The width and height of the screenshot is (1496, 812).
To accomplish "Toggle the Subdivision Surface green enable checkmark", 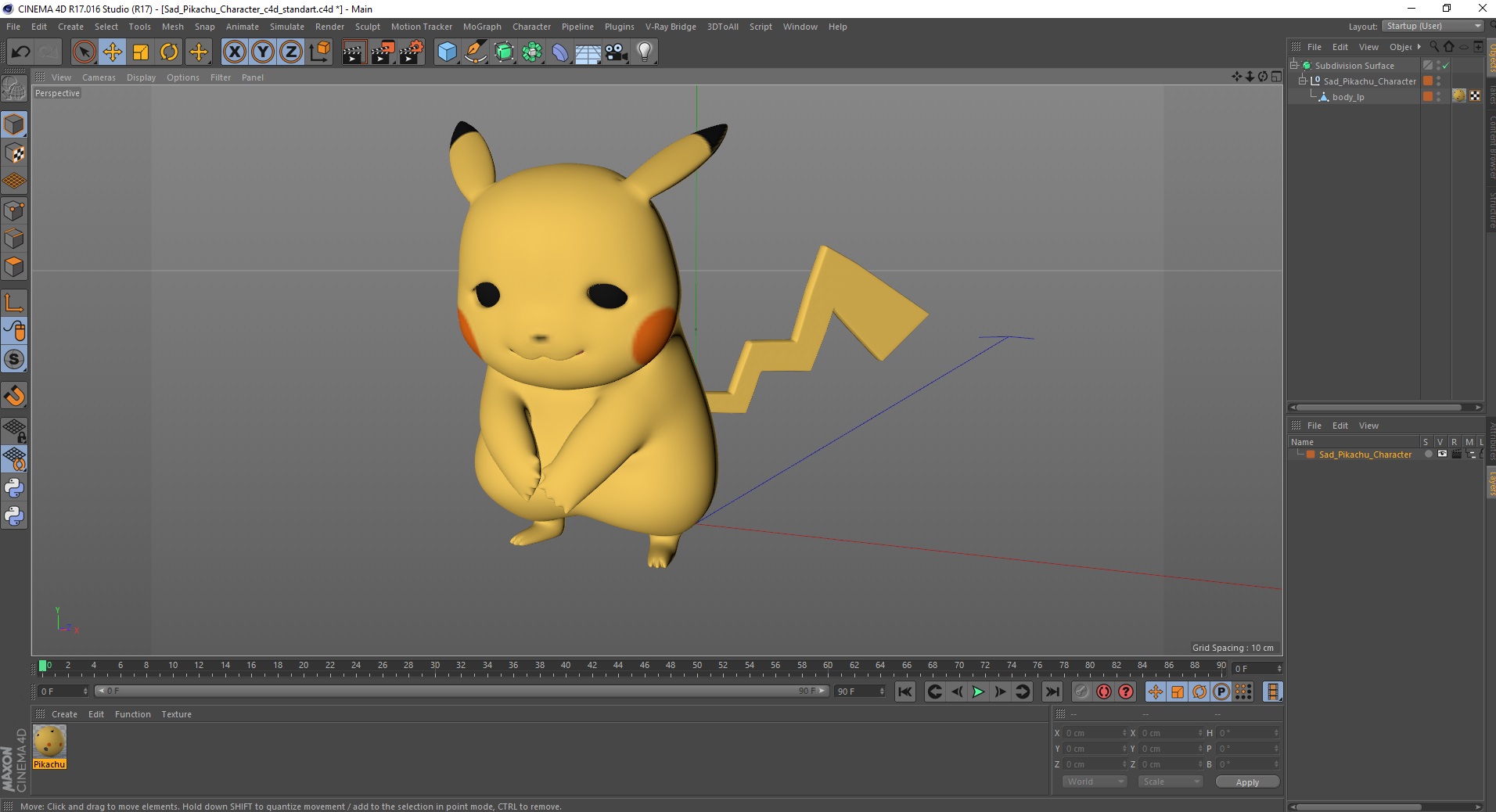I will pos(1446,66).
